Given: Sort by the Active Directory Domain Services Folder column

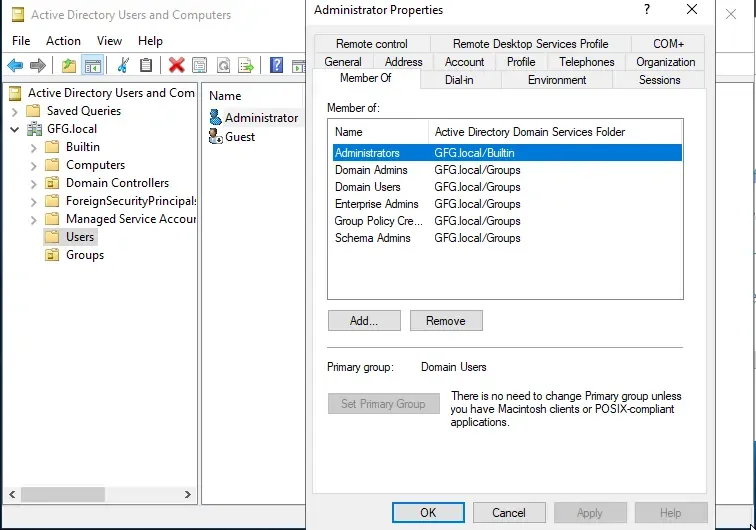Looking at the screenshot, I should [x=555, y=132].
